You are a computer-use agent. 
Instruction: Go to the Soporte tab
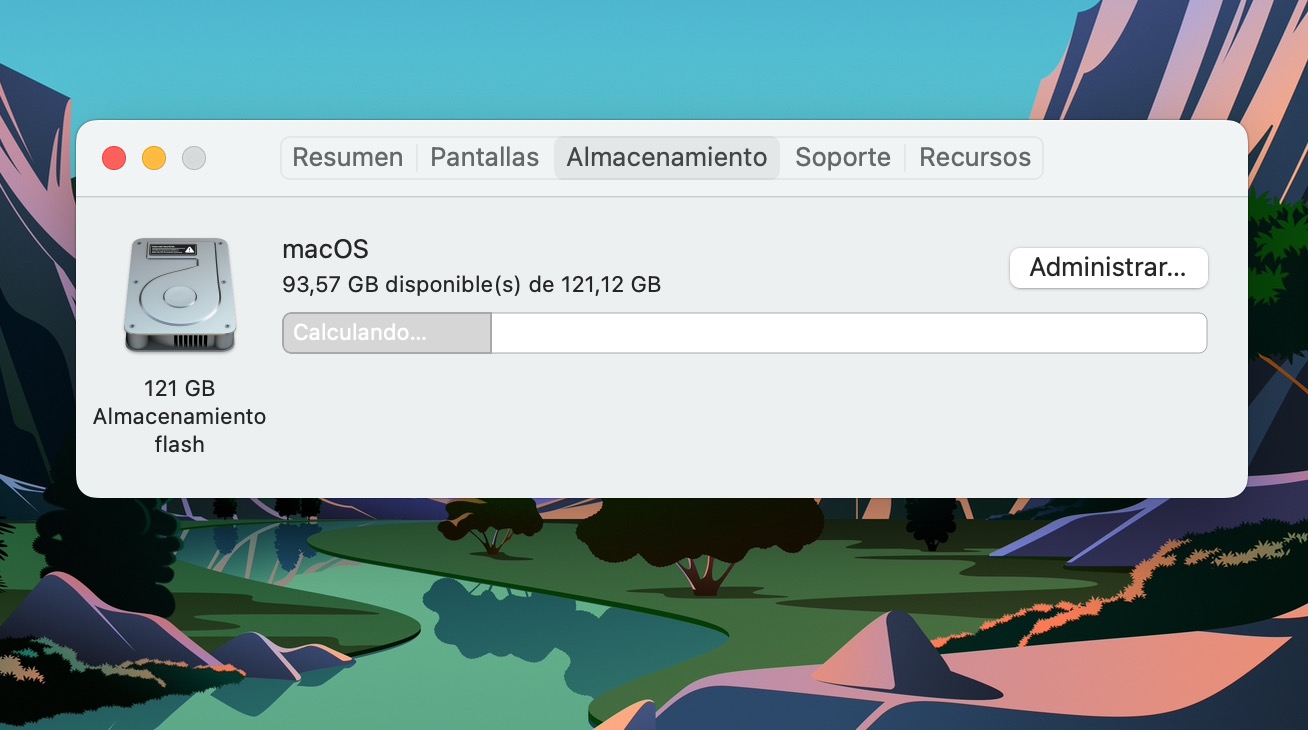pyautogui.click(x=842, y=158)
